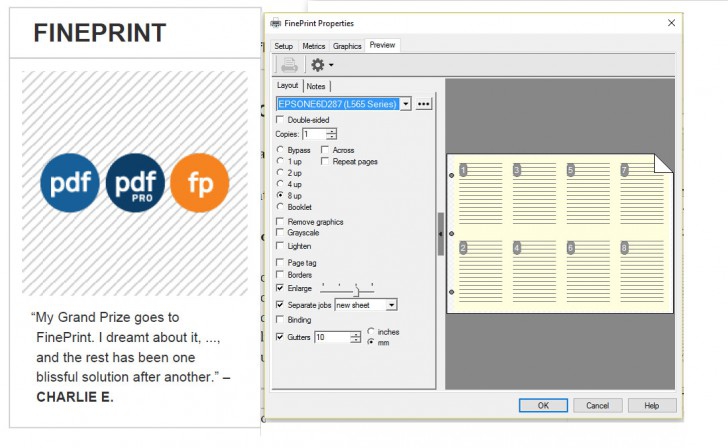Click the FinePrint printer title icon

(276, 23)
